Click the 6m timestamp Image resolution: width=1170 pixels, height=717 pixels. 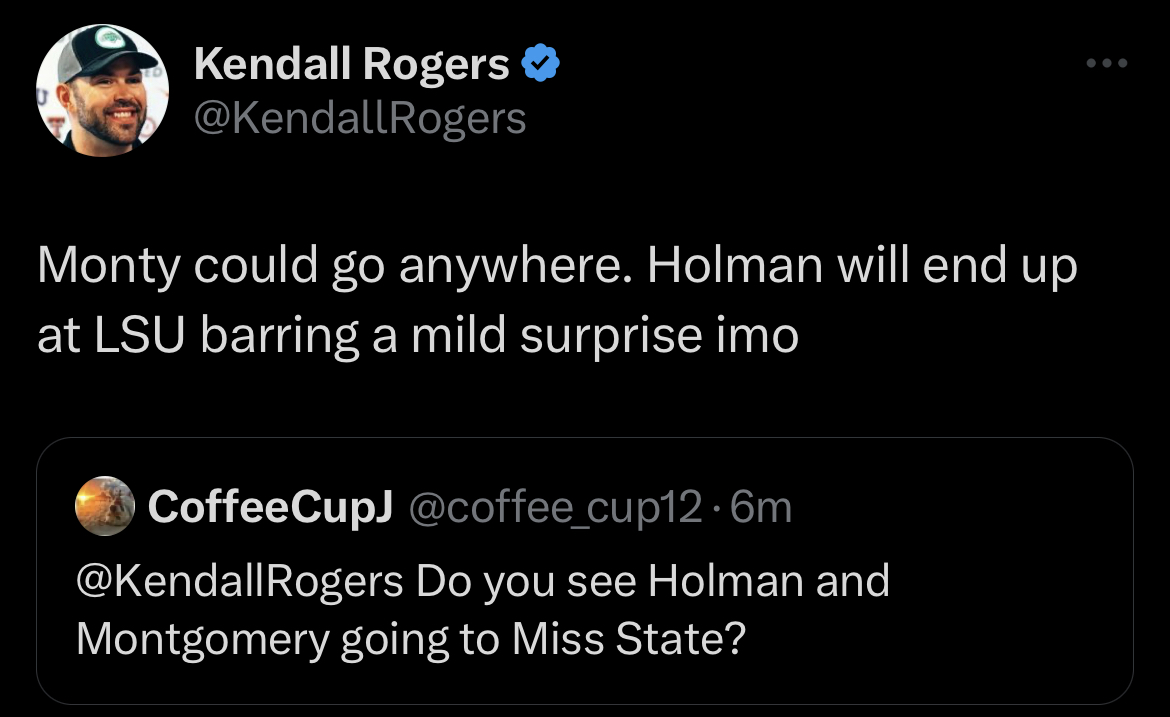pyautogui.click(x=762, y=507)
